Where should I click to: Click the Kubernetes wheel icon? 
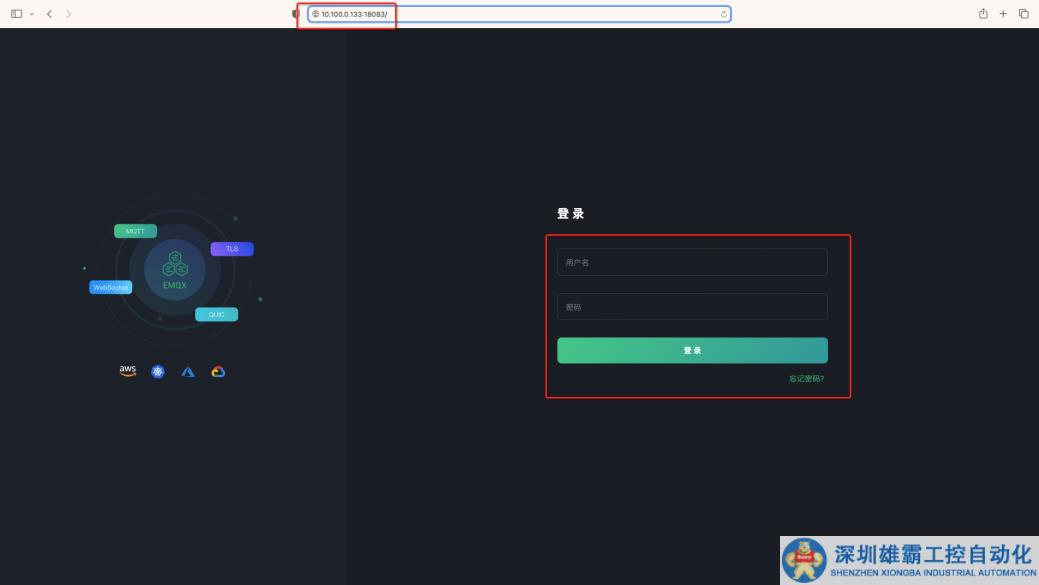coord(158,372)
